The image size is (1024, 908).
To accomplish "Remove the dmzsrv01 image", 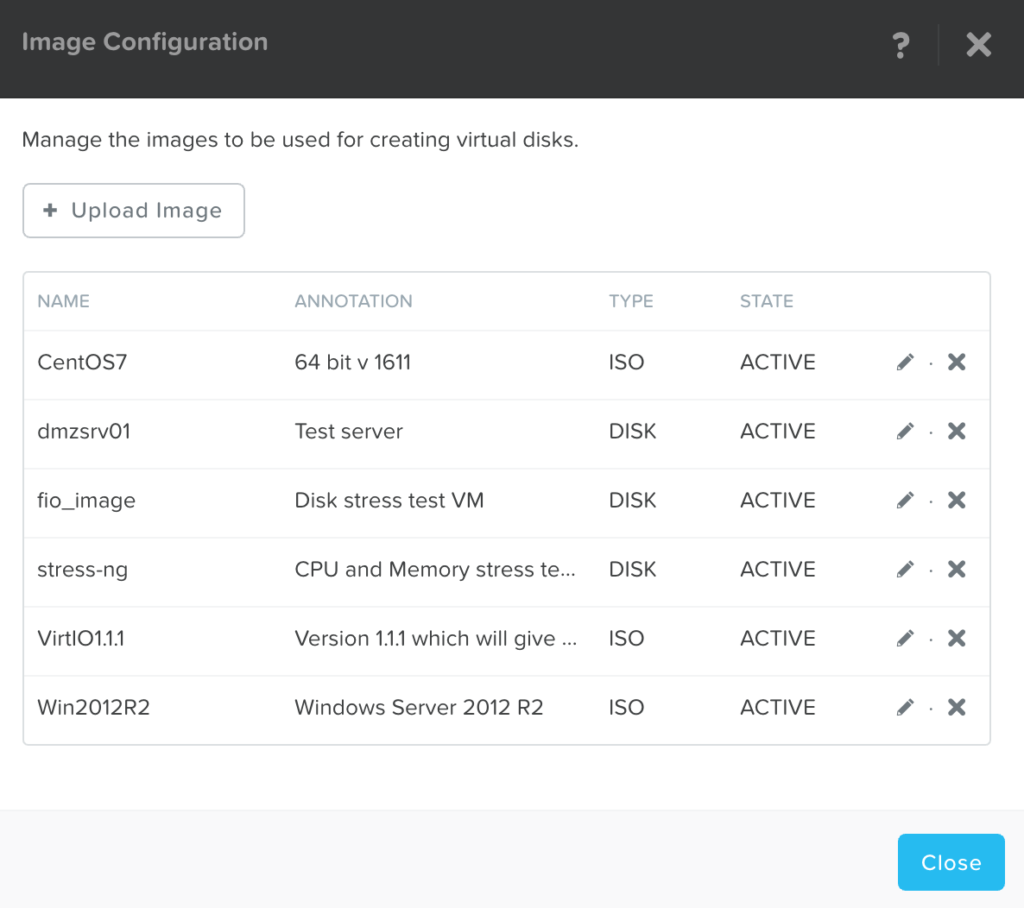I will pos(956,431).
